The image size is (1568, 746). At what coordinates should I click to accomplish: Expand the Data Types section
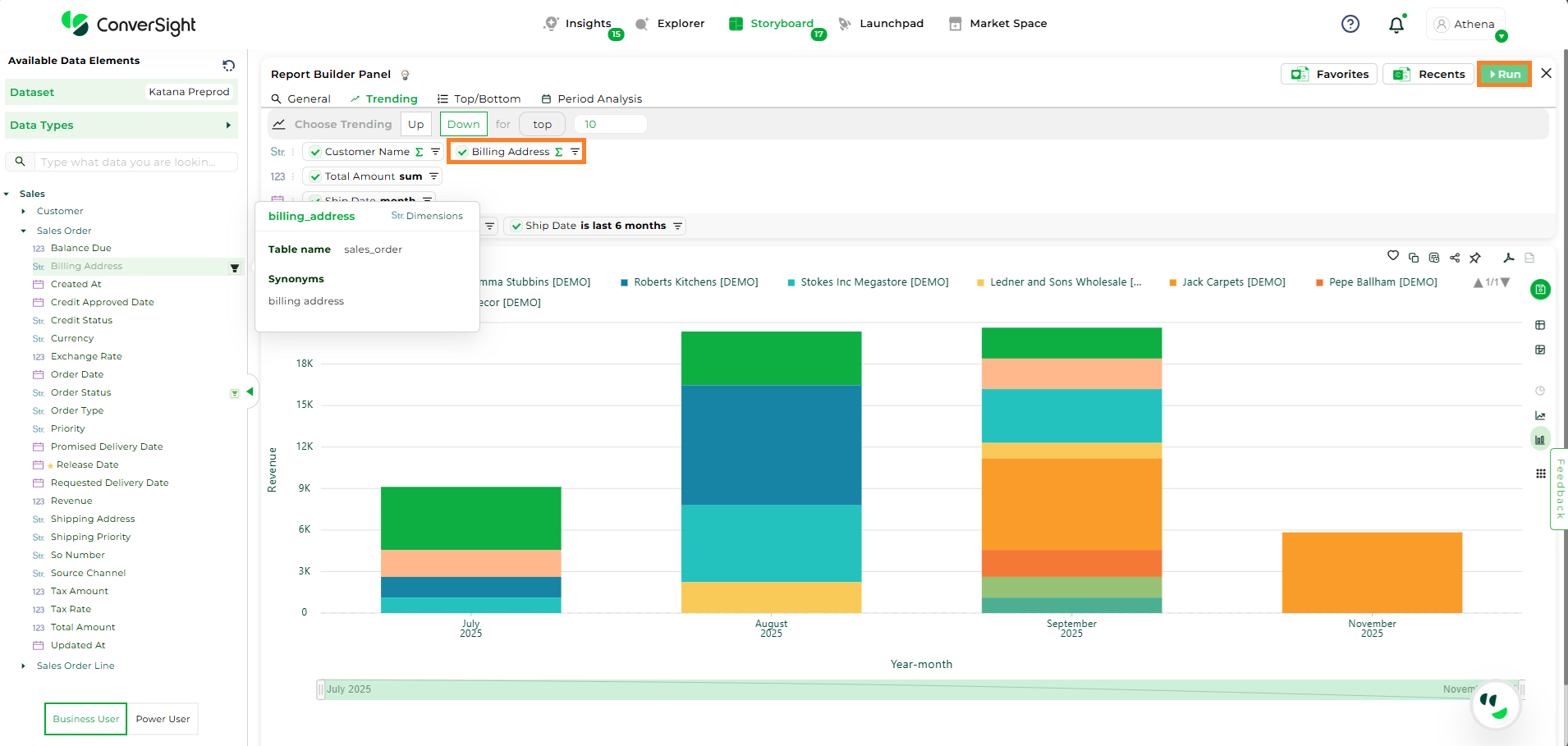228,126
